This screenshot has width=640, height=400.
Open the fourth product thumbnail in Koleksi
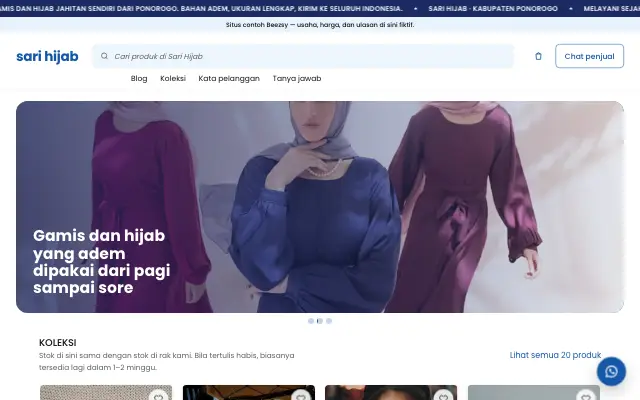[534, 393]
